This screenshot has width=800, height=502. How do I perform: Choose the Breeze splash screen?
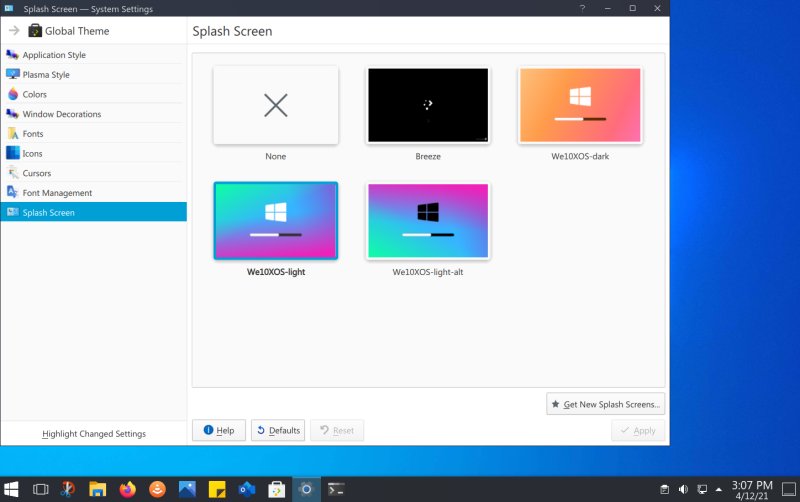(x=428, y=106)
